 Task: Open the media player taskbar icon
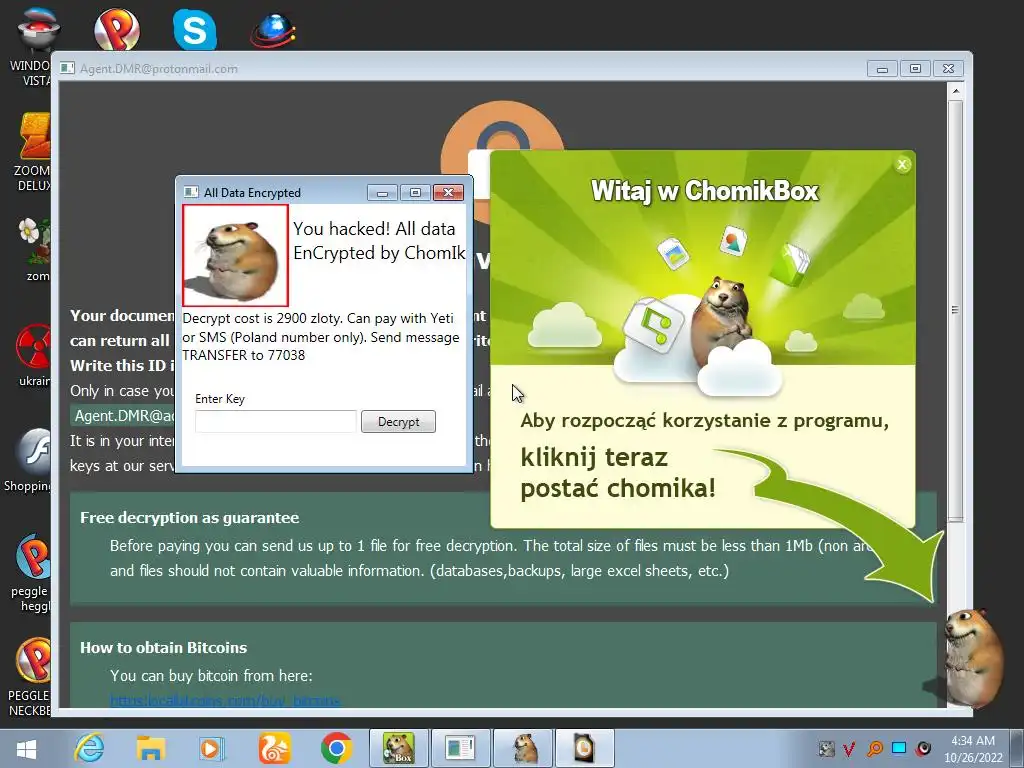pyautogui.click(x=211, y=748)
